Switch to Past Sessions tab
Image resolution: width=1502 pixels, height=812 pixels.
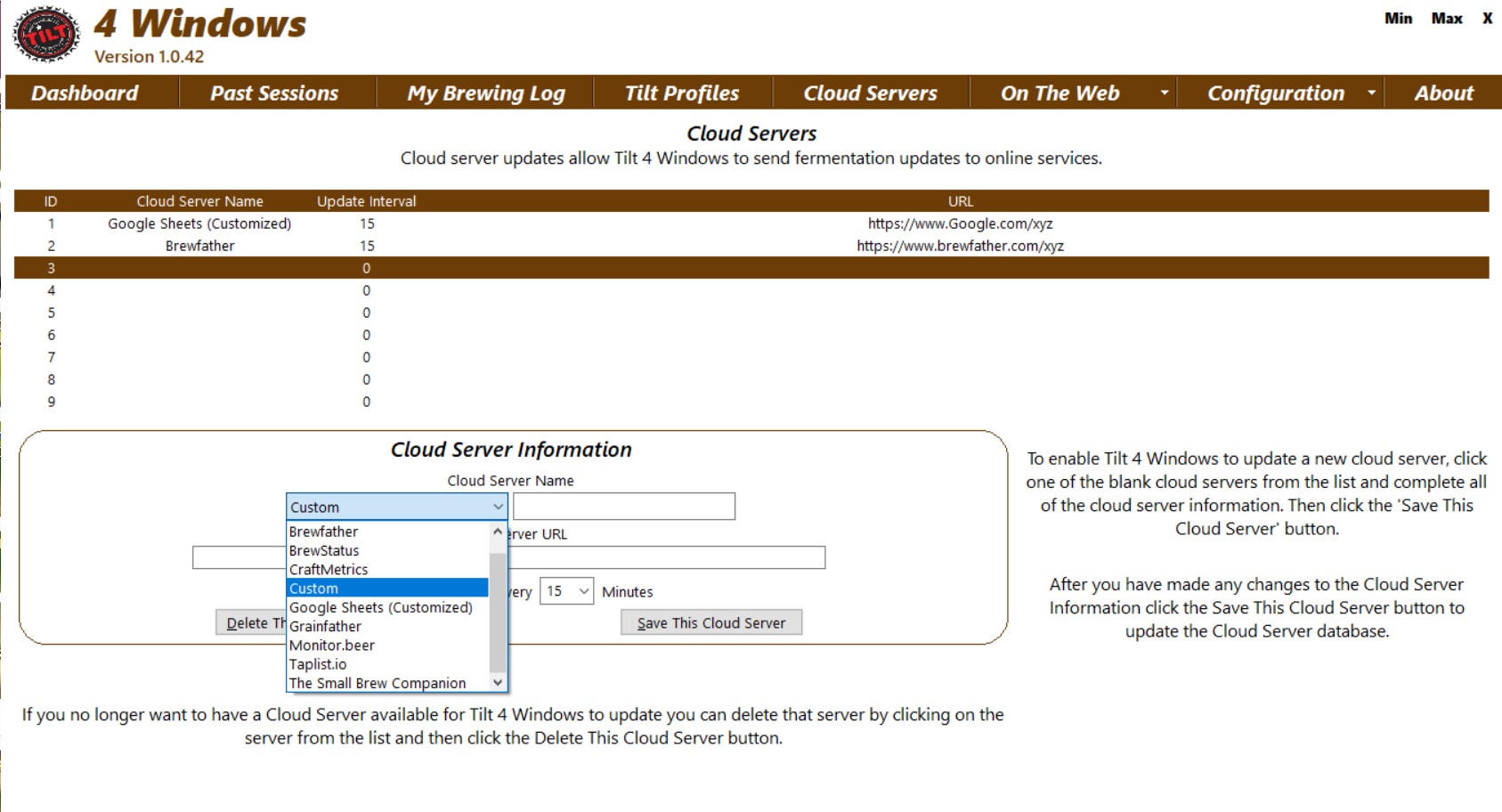click(x=274, y=93)
